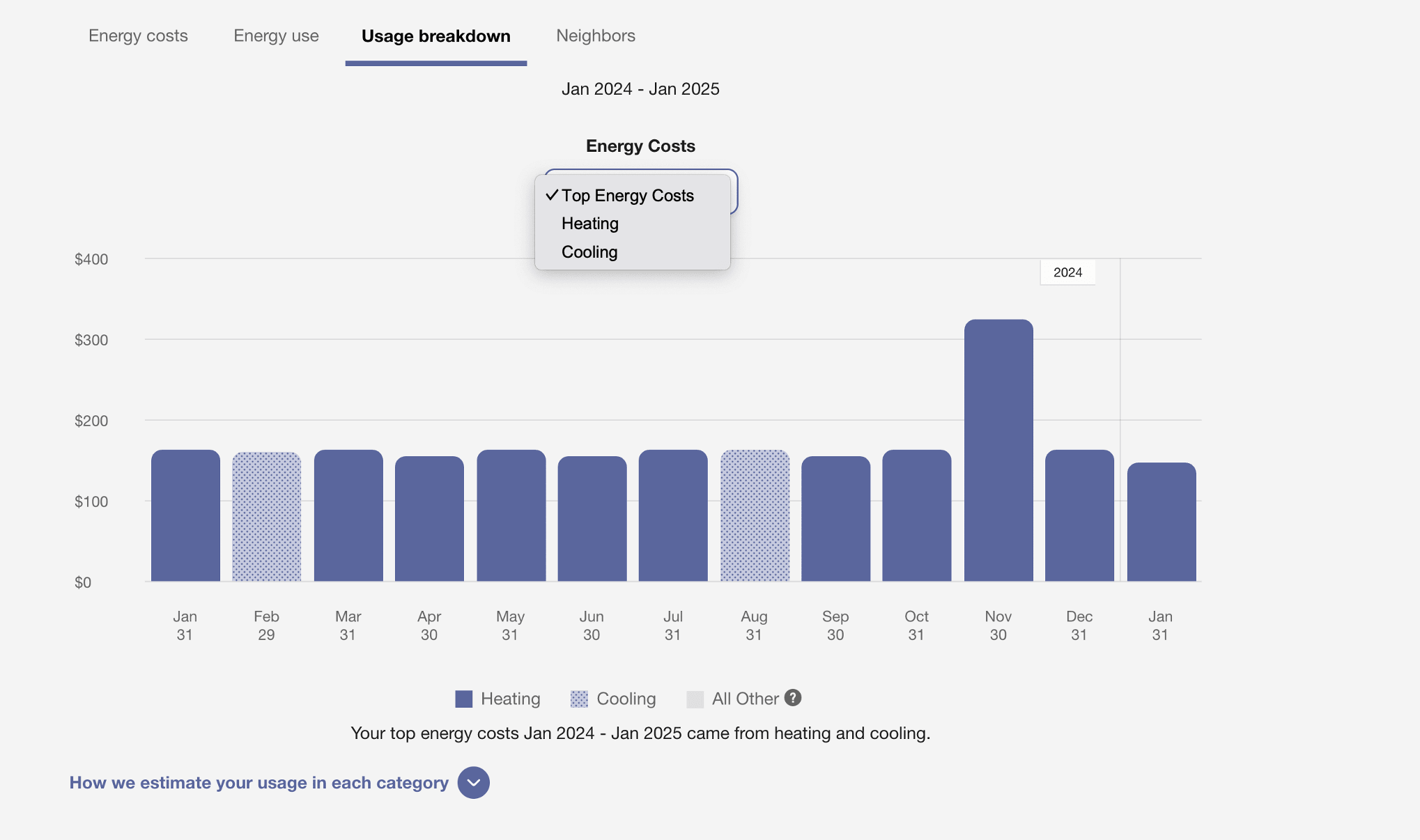The height and width of the screenshot is (840, 1420).
Task: Open the Neighbors tab
Action: click(x=596, y=36)
